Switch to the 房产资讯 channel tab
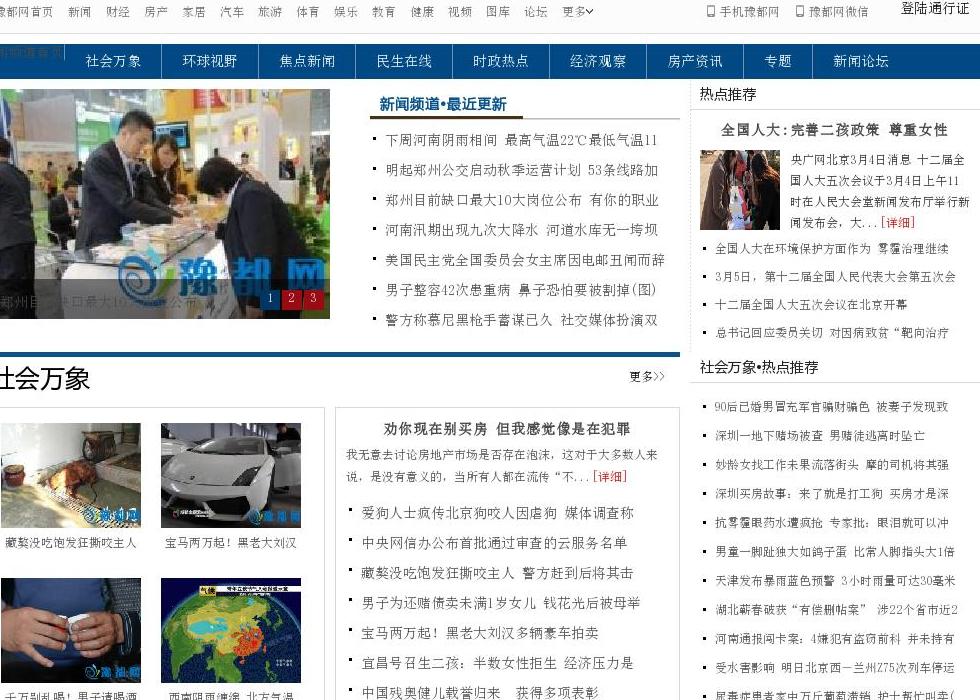The width and height of the screenshot is (980, 700). 694,61
